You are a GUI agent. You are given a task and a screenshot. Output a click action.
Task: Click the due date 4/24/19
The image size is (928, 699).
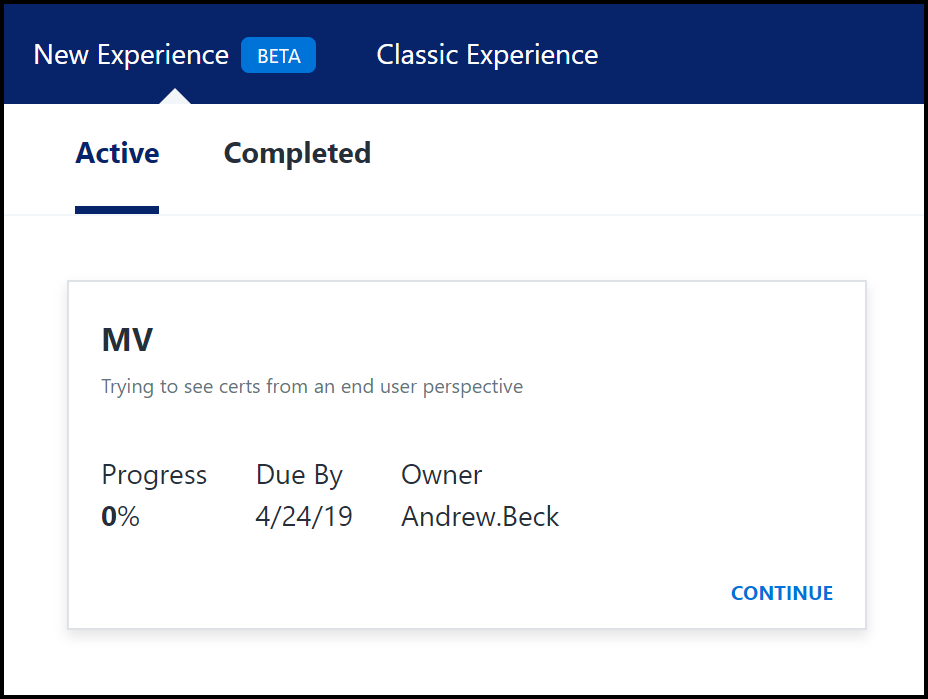tap(304, 517)
